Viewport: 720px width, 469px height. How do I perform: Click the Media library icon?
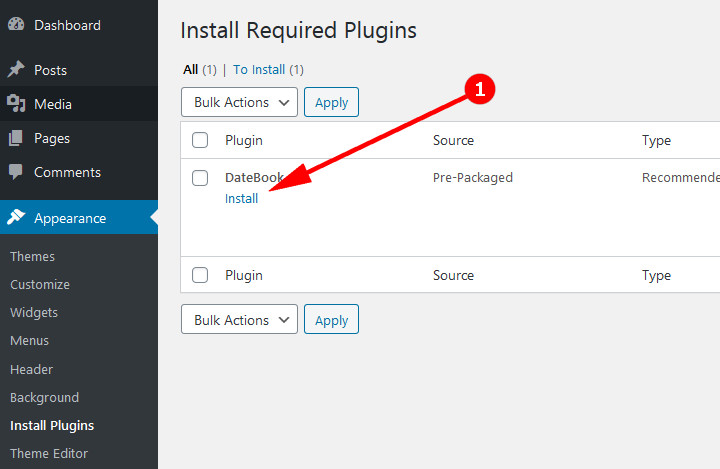(x=16, y=104)
